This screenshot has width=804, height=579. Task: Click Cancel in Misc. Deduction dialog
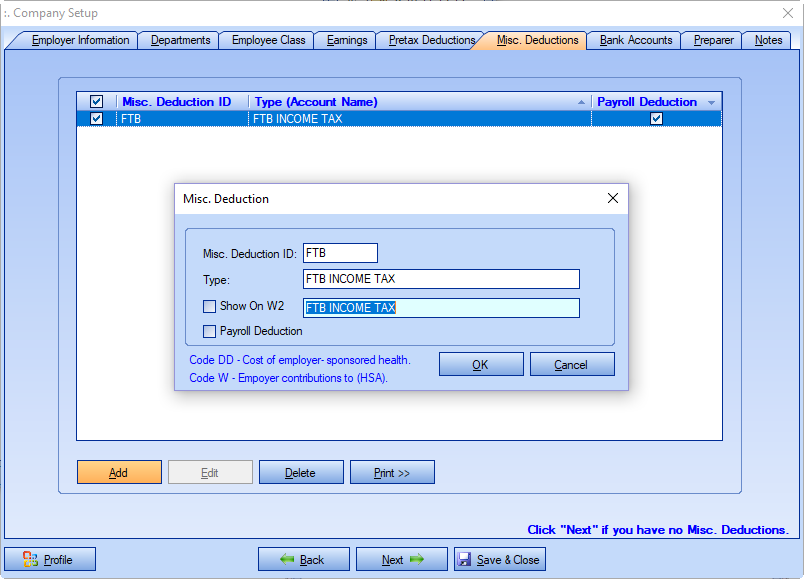[571, 364]
